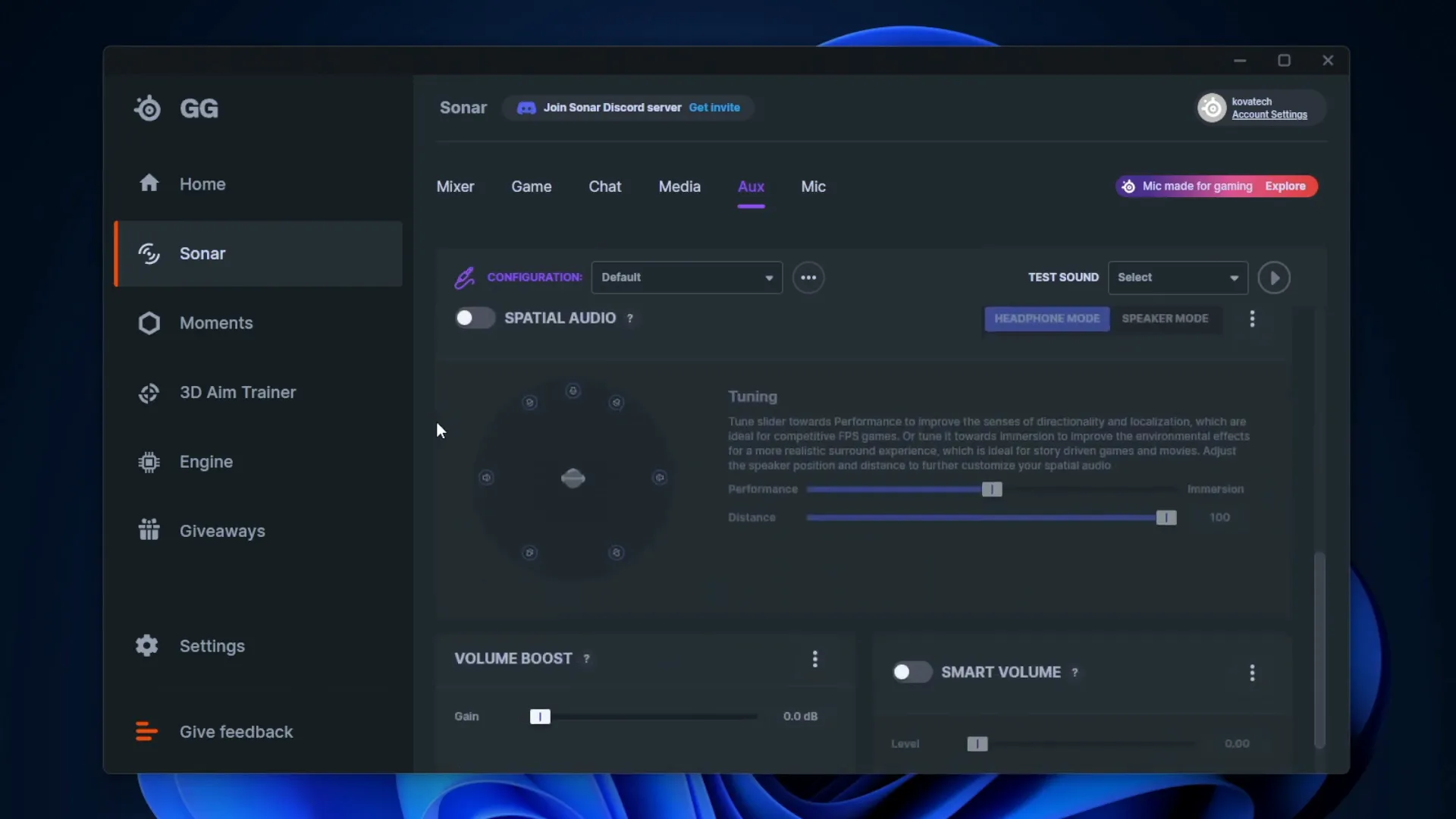
Task: Open Volume Boost three-dot menu
Action: 815,659
